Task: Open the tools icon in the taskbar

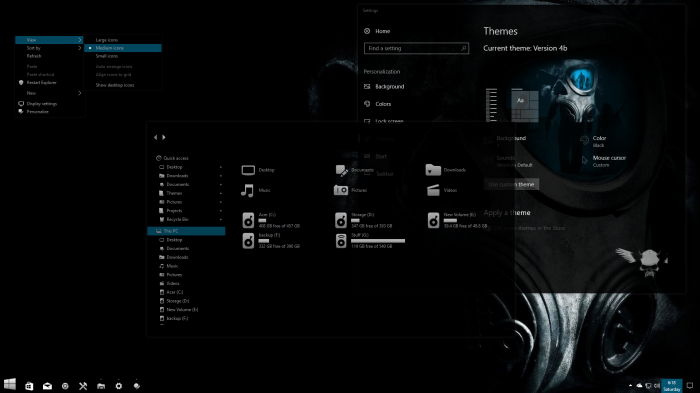Action: [83, 386]
